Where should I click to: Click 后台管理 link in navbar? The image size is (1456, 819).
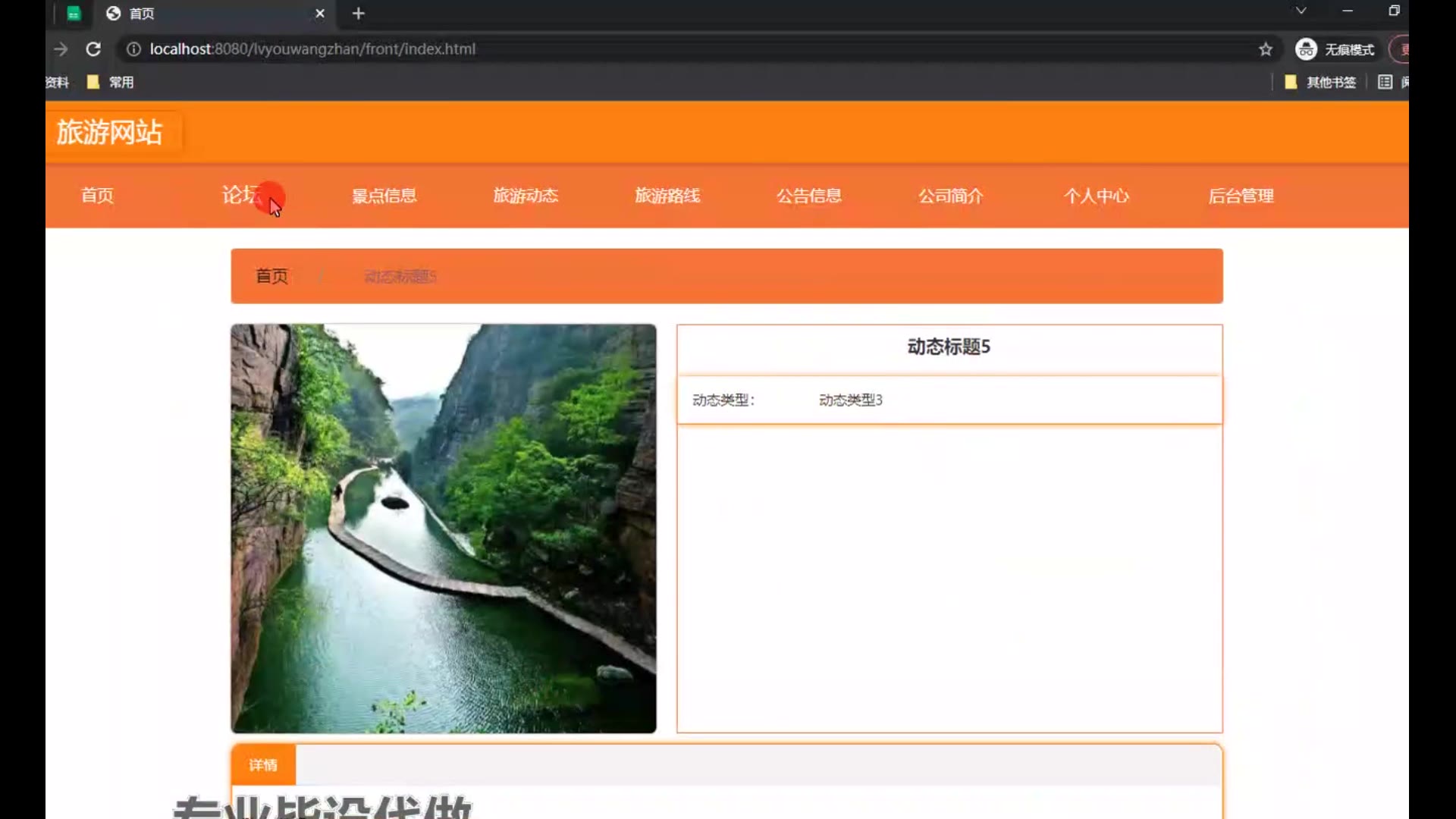[x=1241, y=196]
